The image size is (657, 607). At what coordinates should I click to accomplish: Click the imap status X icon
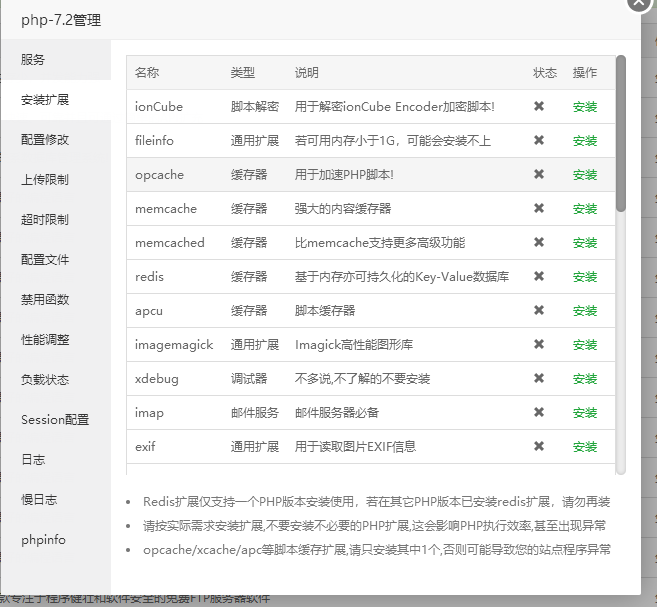point(539,412)
